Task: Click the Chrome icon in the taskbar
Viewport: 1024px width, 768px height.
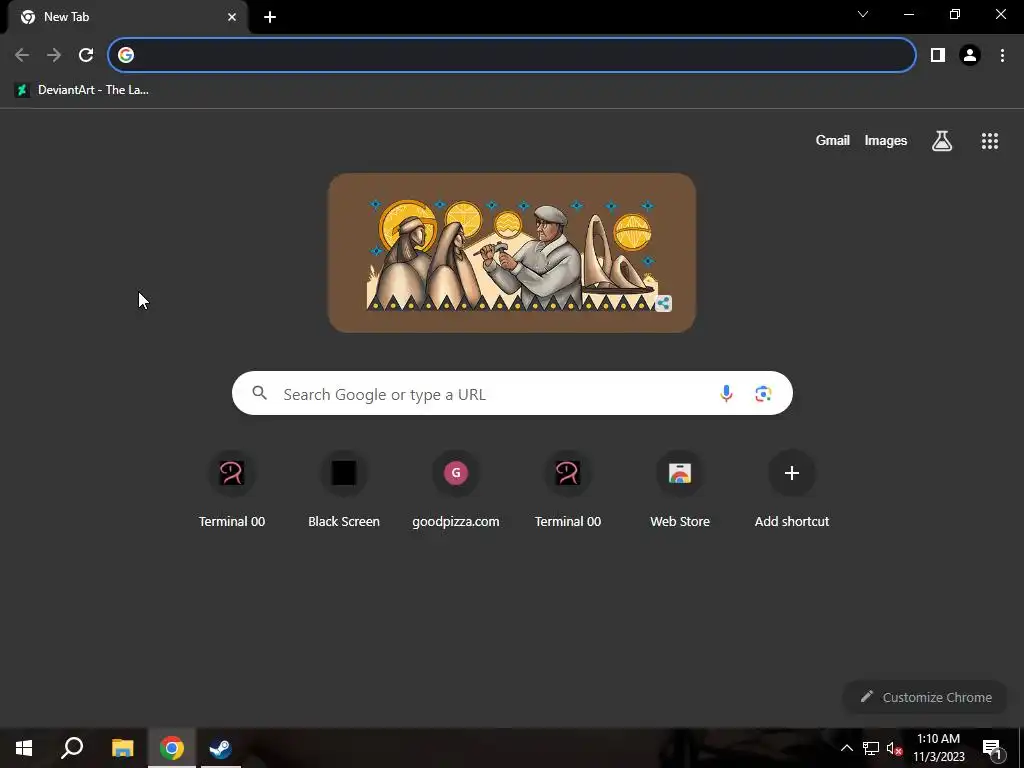Action: click(x=171, y=748)
